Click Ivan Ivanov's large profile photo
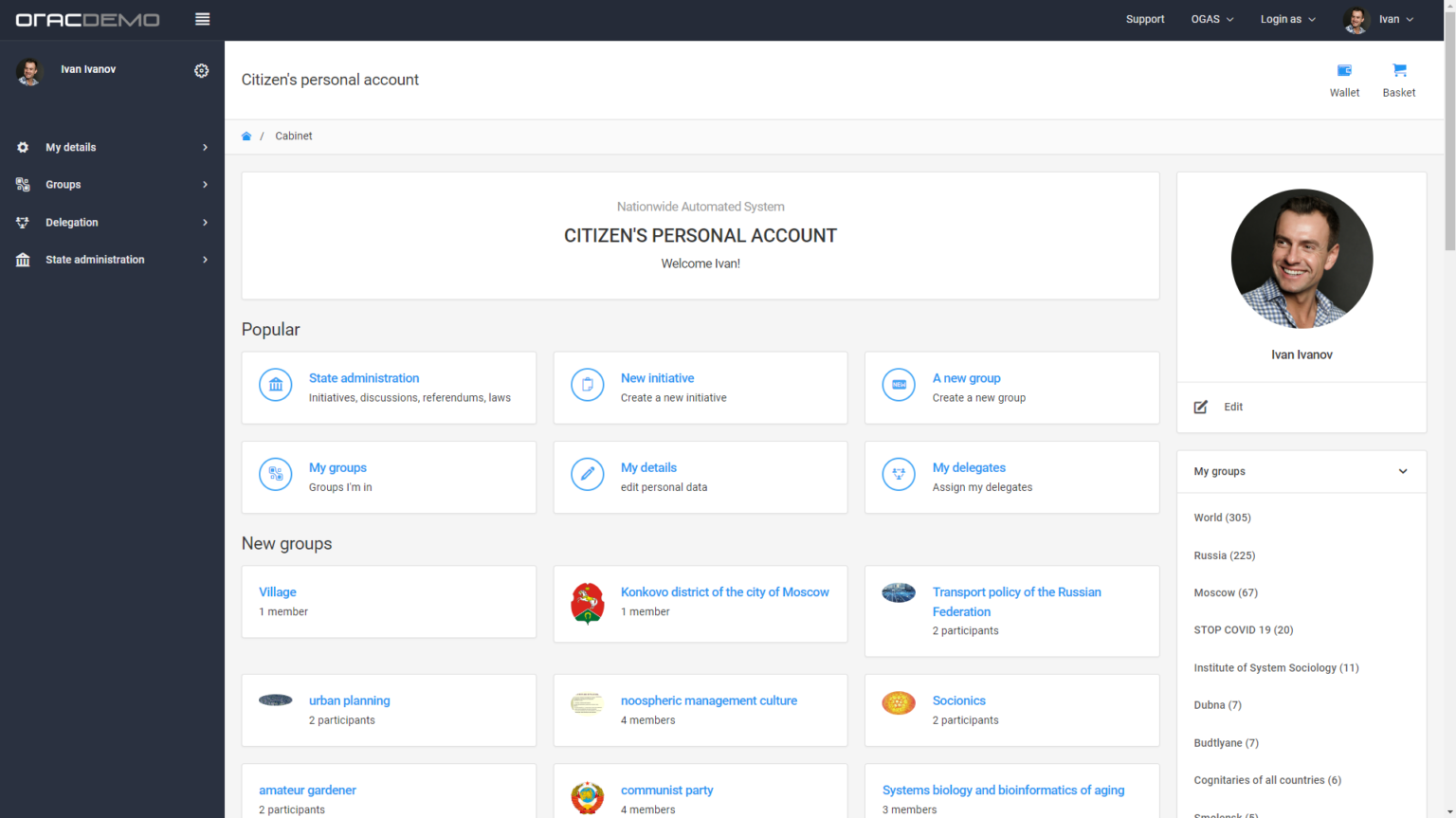 coord(1301,259)
